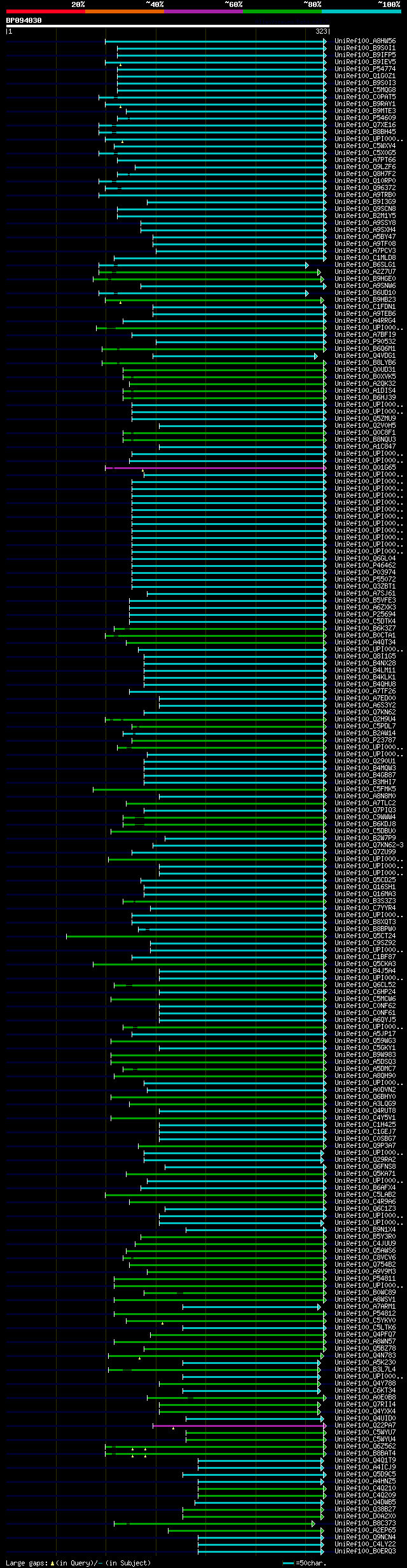
Task: Select the UniRef100_B3L7L4 label
Action: pyautogui.click(x=365, y=1370)
